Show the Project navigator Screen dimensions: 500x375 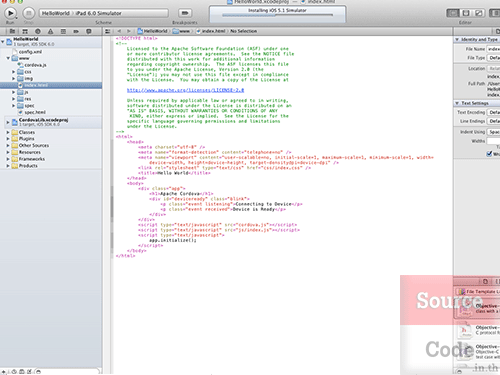(12, 31)
